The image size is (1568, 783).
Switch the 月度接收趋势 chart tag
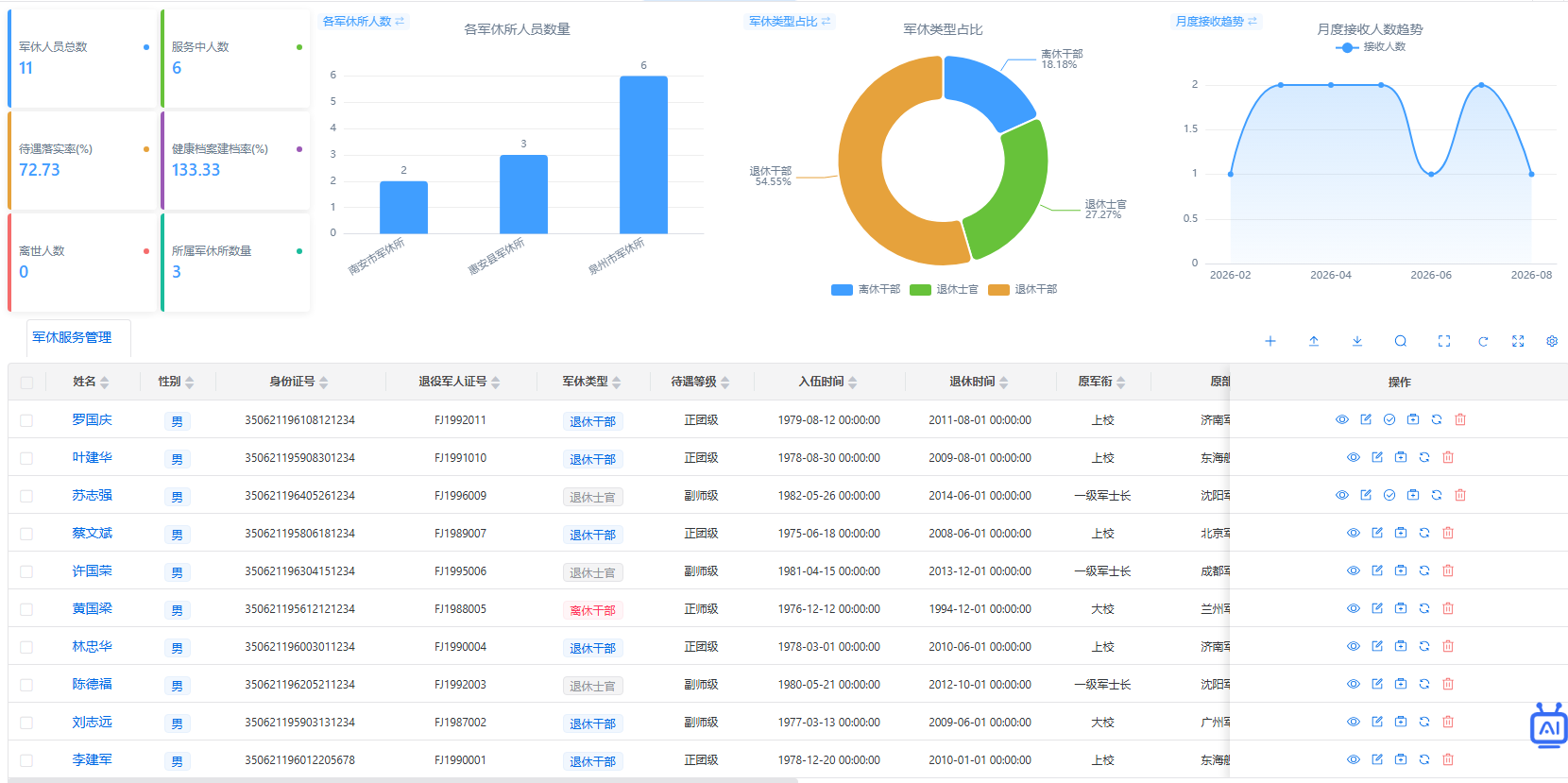pyautogui.click(x=1217, y=21)
